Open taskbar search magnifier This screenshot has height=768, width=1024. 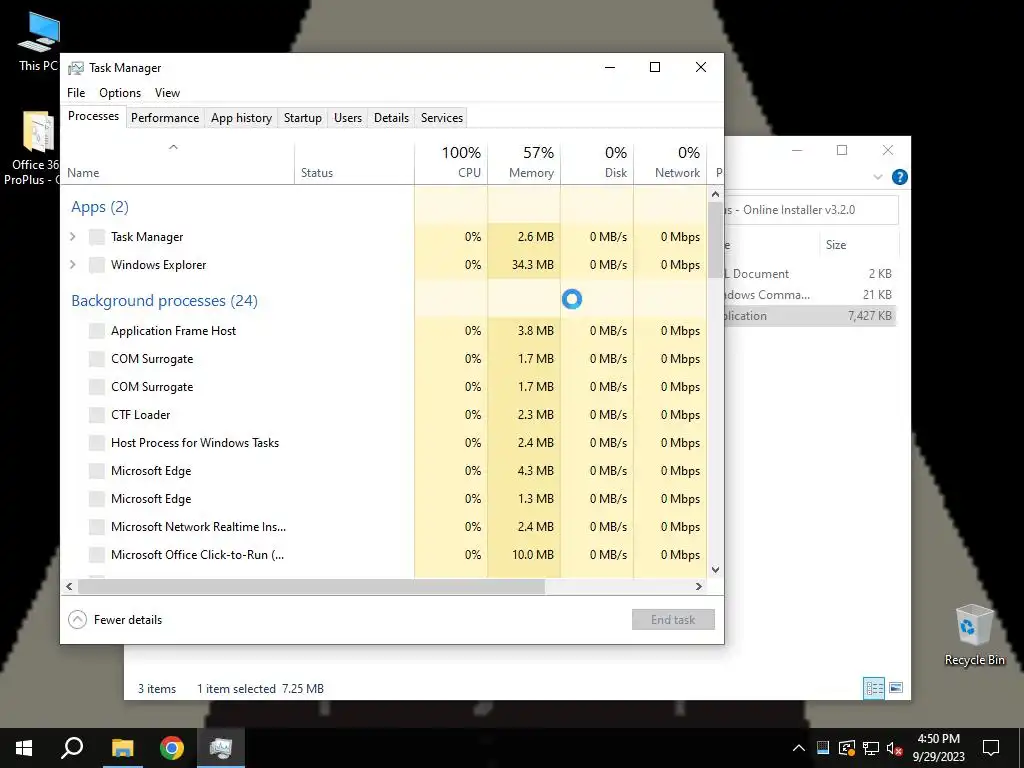point(72,748)
